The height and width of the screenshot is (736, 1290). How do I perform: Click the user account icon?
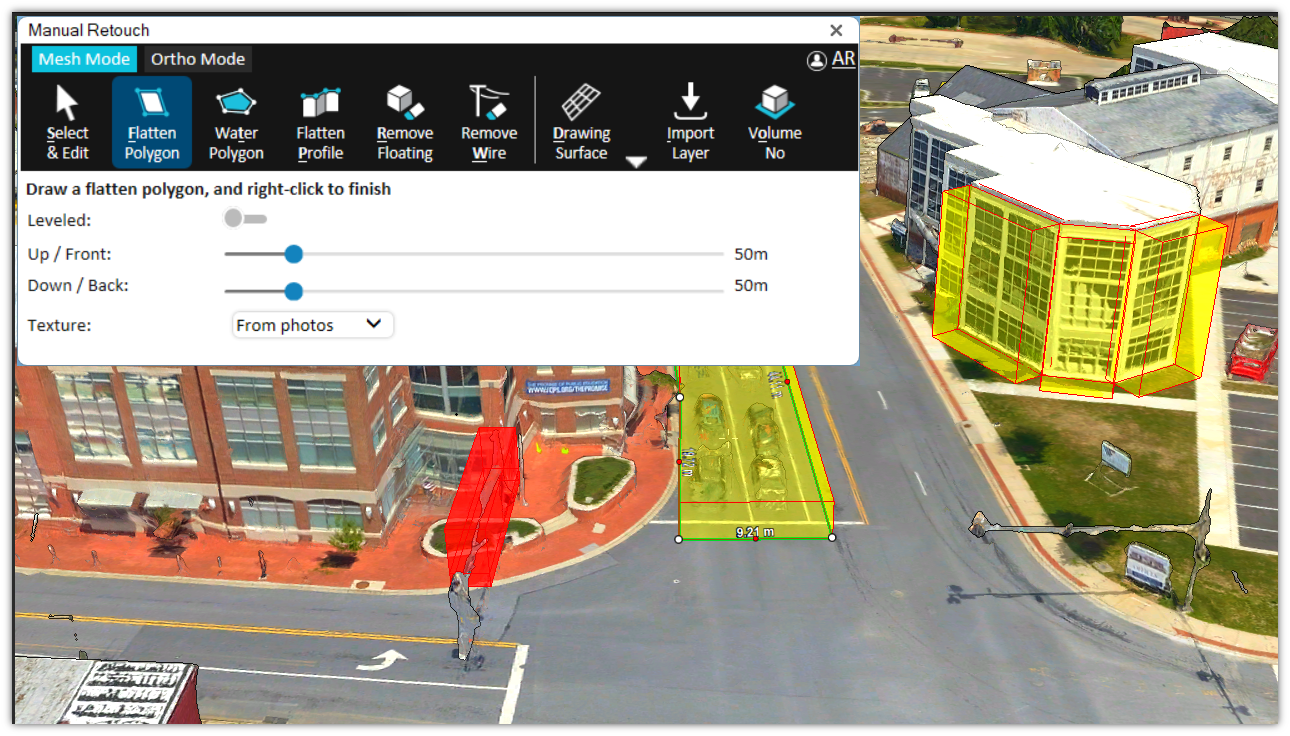[817, 60]
